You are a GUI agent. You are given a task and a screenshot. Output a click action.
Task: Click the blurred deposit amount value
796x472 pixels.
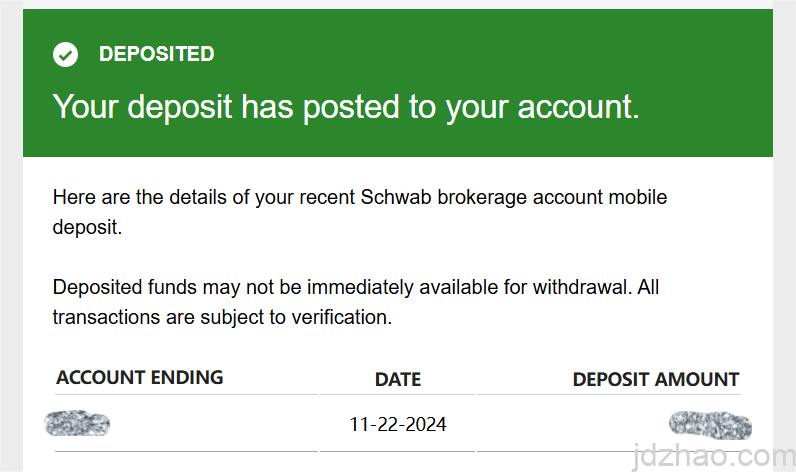click(x=710, y=424)
